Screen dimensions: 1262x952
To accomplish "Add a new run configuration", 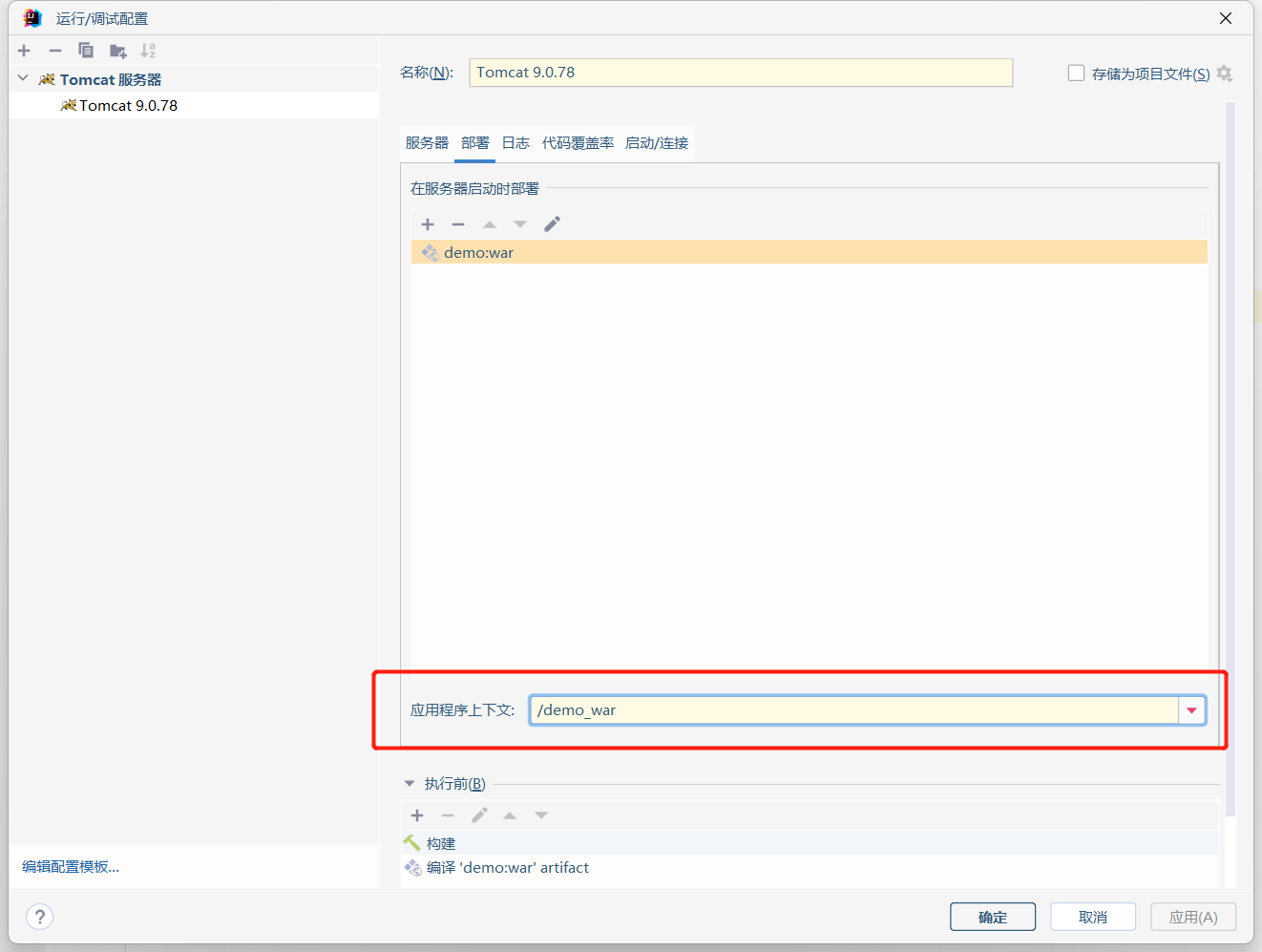I will [25, 51].
